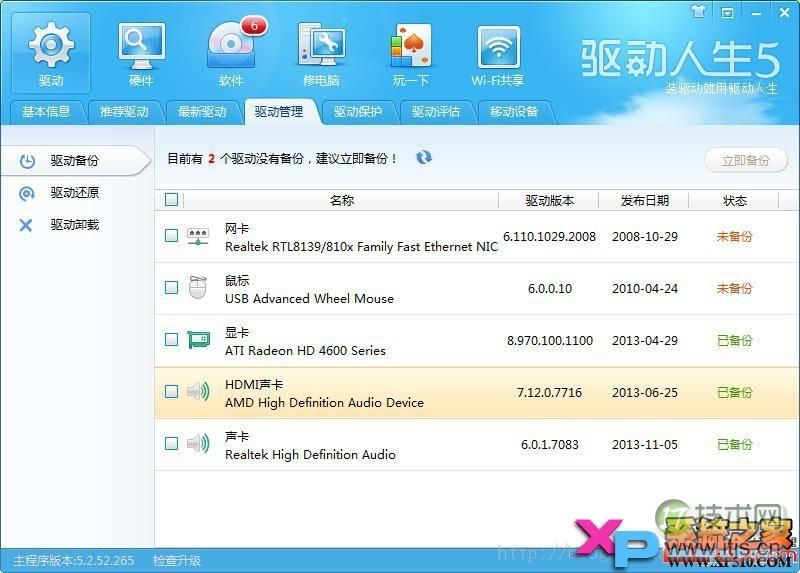Image resolution: width=800 pixels, height=573 pixels.
Task: Open the Wi-Fi共享 sharing icon
Action: click(498, 55)
